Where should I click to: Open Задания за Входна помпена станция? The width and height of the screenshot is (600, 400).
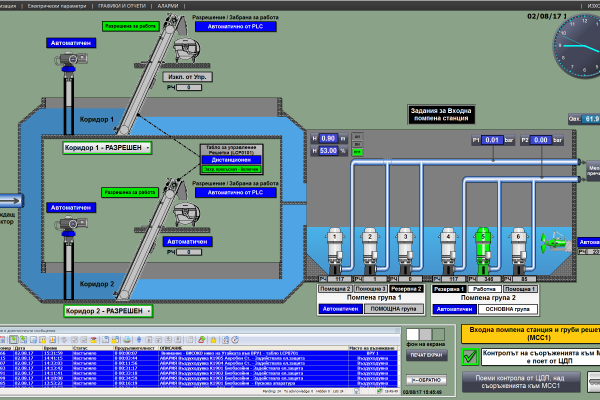(441, 114)
